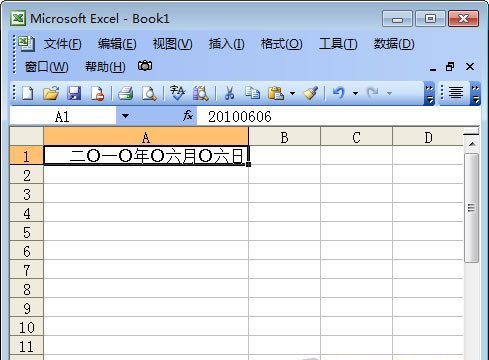Screen dimensions: 489x360
Task: Select row 5 header
Action: tap(27, 231)
